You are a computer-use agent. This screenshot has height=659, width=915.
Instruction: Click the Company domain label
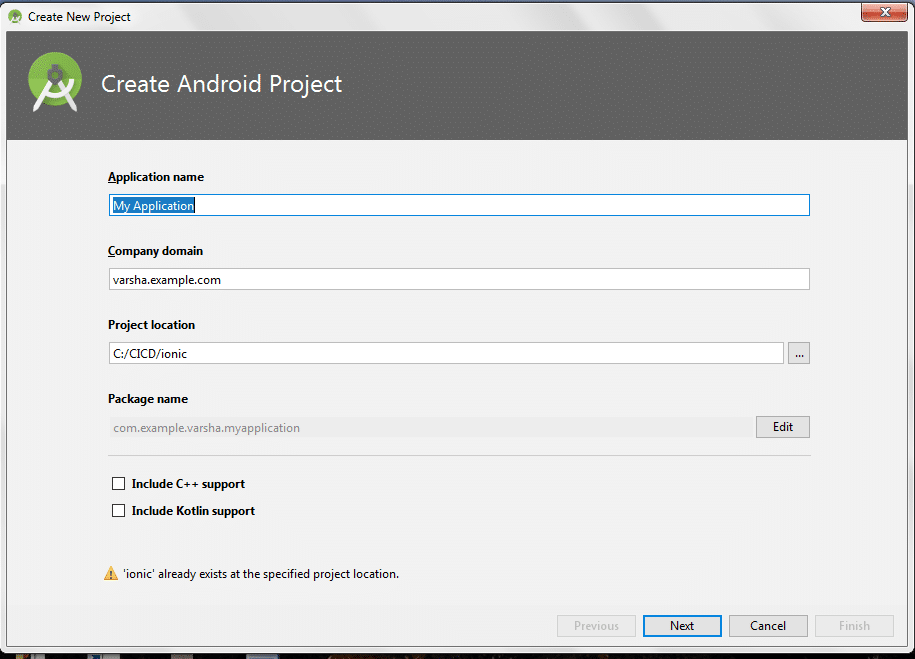click(155, 251)
